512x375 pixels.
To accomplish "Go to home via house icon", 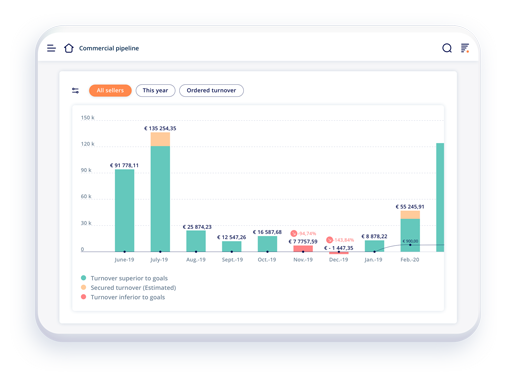I will click(69, 48).
